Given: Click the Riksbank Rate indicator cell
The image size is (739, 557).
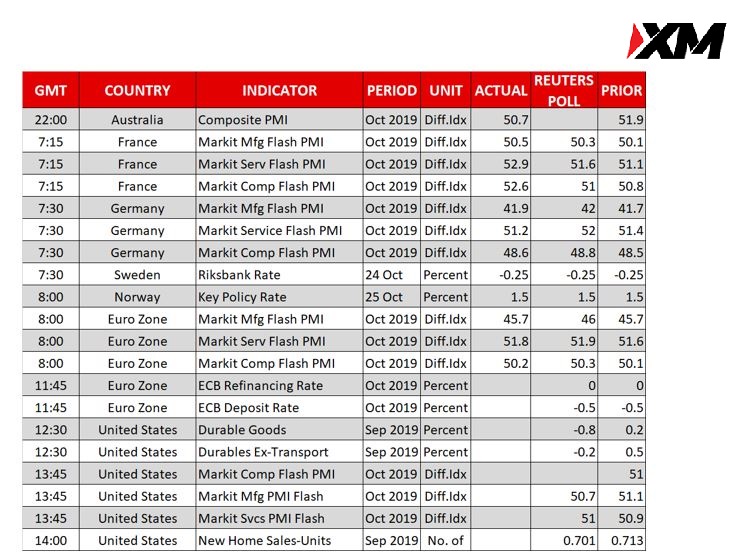Looking at the screenshot, I should click(279, 275).
